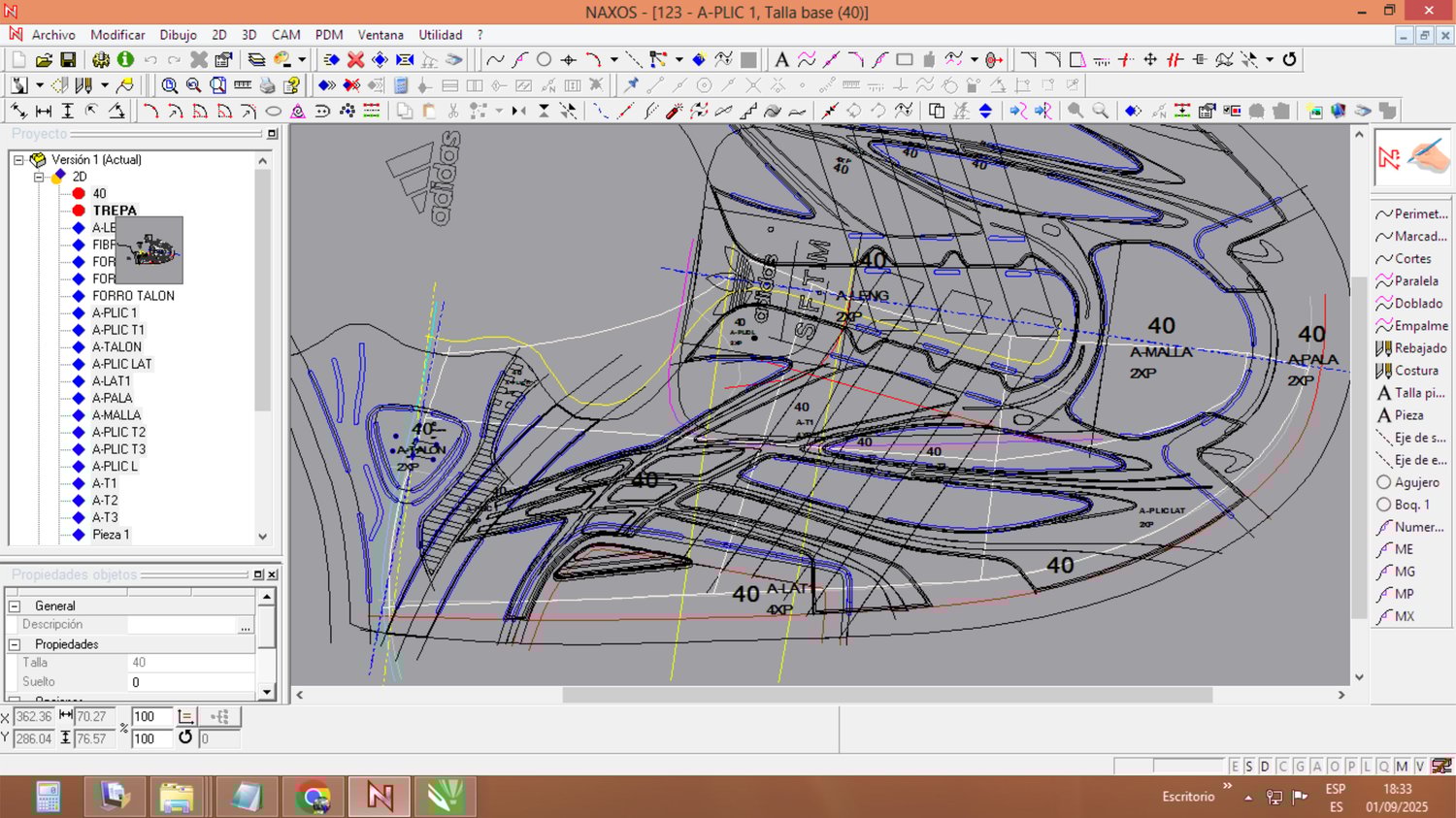Click the Save floppy disk icon

coord(68,60)
